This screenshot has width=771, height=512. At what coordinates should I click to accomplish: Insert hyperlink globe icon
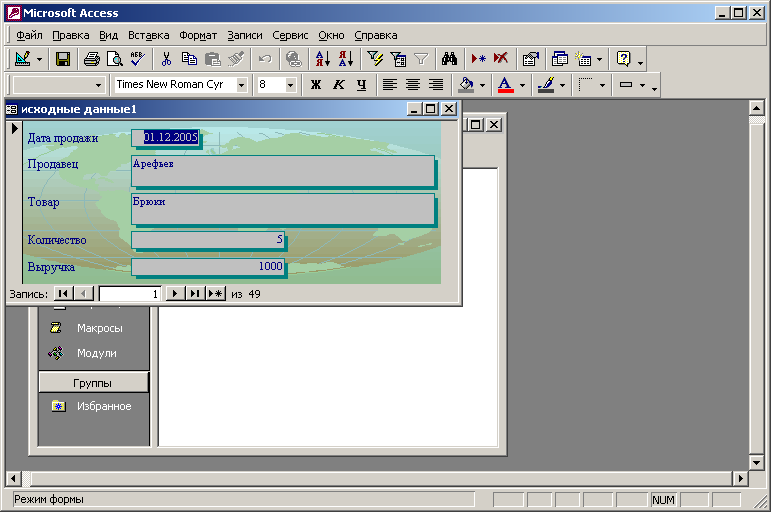click(294, 60)
